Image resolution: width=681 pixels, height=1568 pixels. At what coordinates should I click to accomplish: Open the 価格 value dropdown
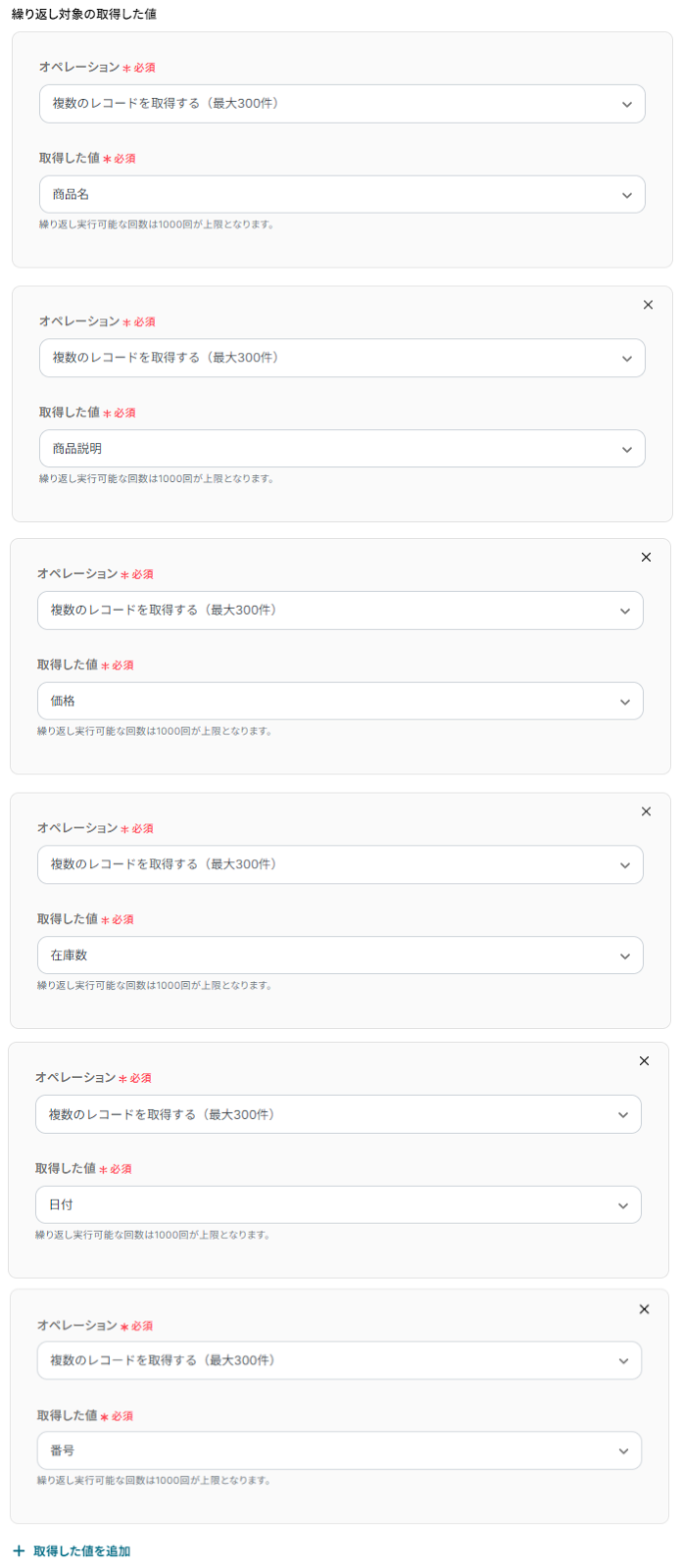click(339, 701)
